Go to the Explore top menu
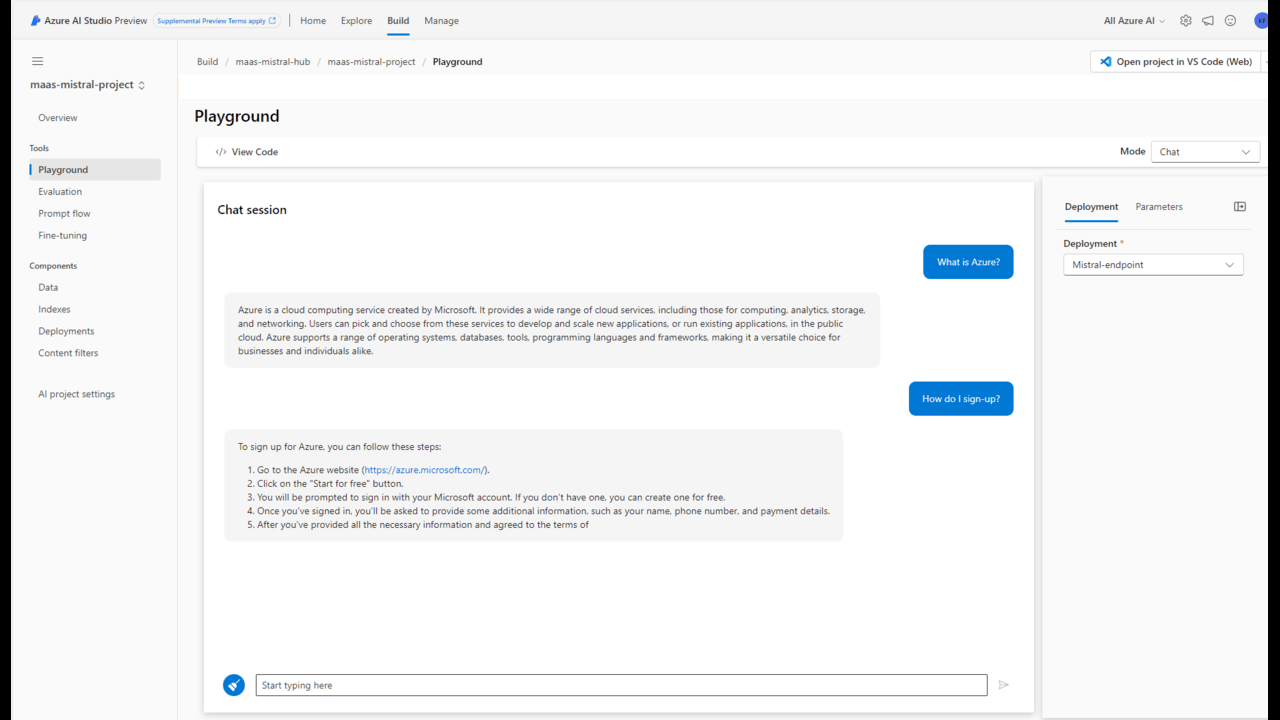 click(x=356, y=20)
